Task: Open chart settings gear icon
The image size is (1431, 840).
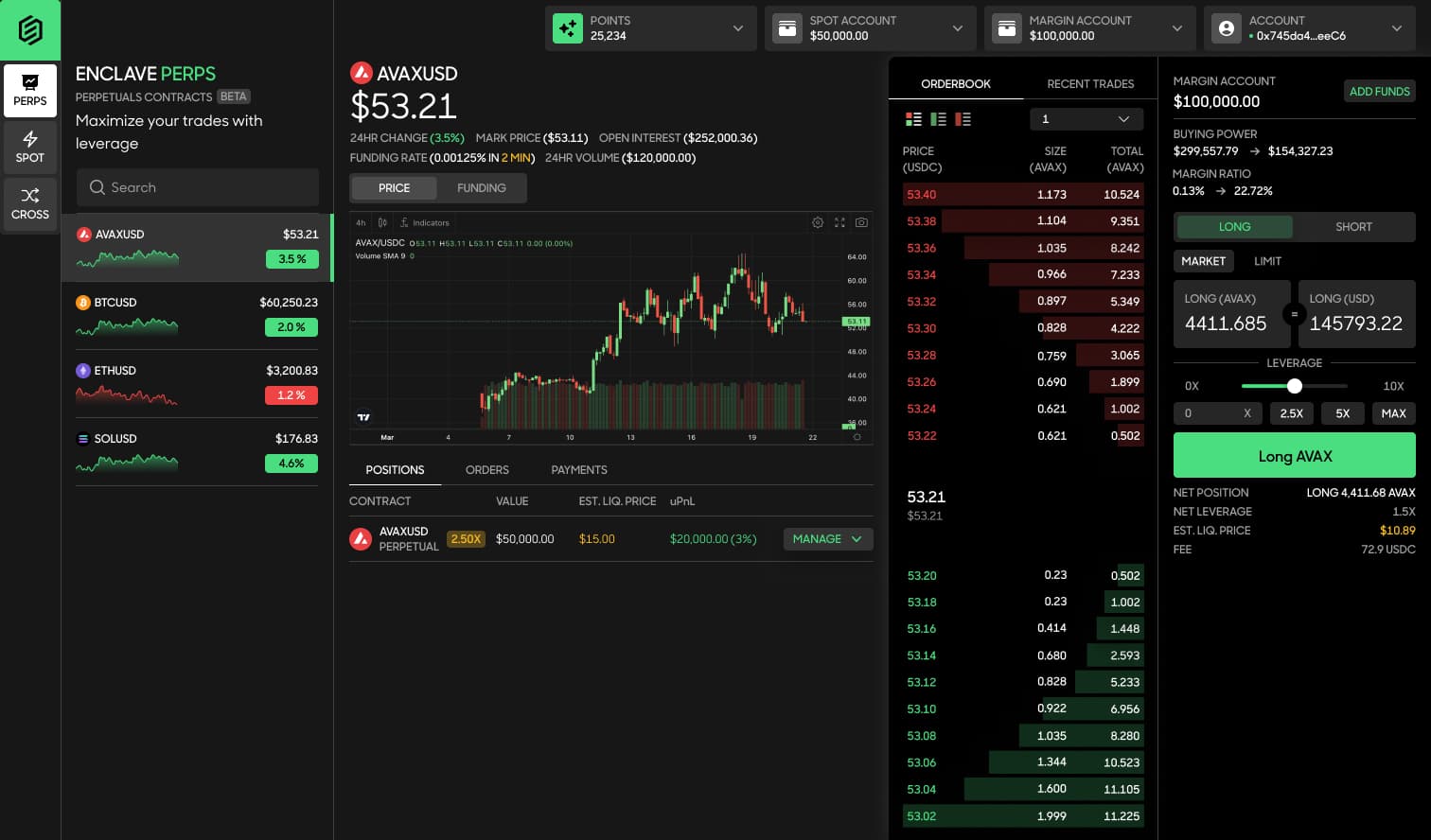Action: point(818,222)
